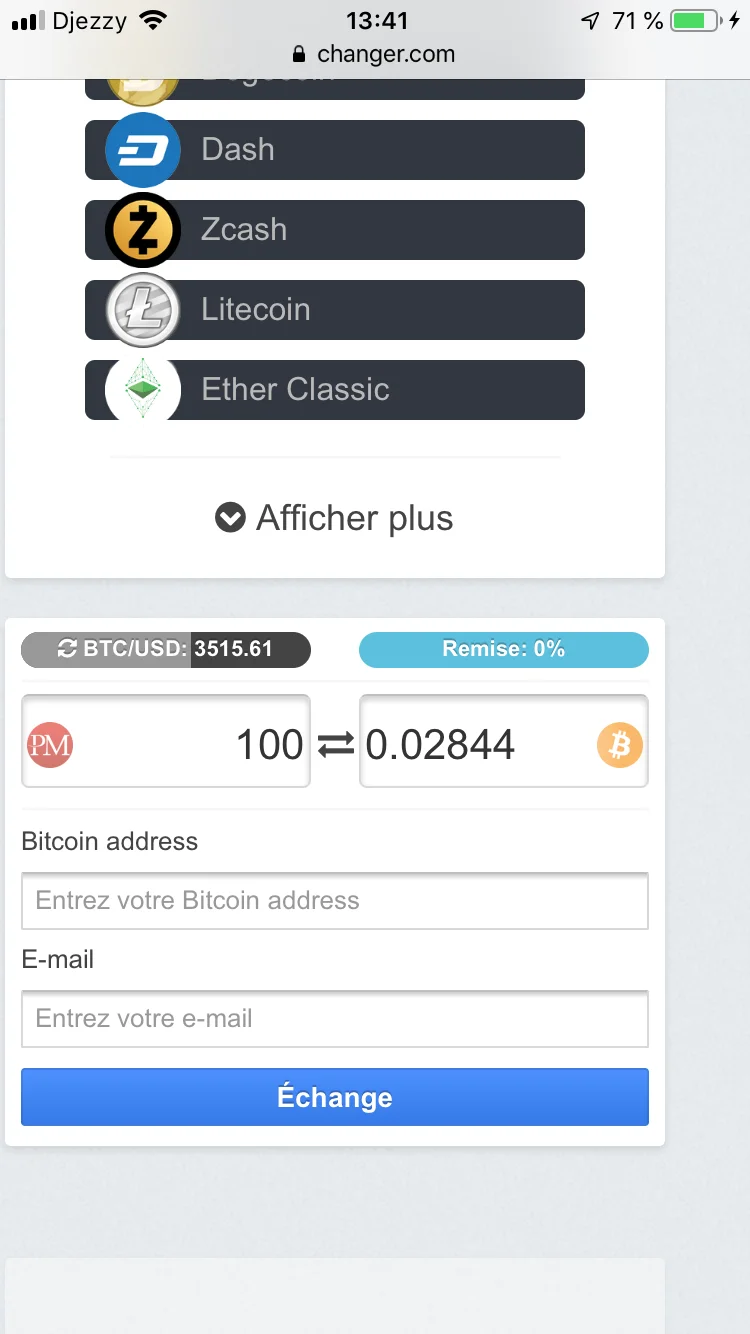This screenshot has width=750, height=1334.
Task: Expand list with Afficher plus
Action: click(x=354, y=518)
